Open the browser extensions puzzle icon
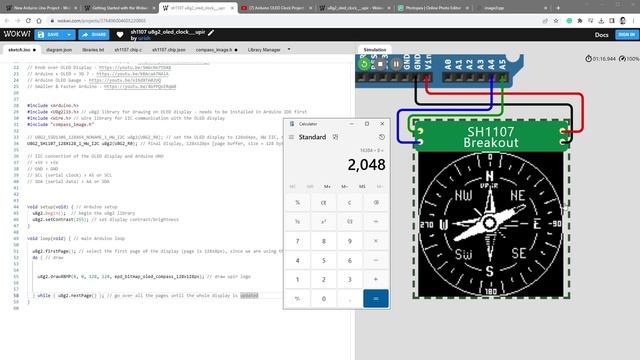The image size is (640, 360). pyautogui.click(x=580, y=20)
